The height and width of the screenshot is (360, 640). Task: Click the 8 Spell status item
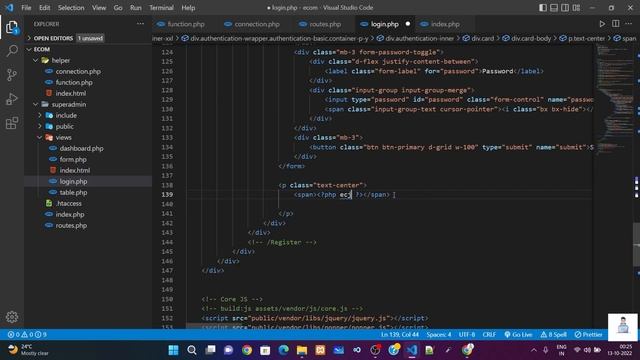pyautogui.click(x=553, y=335)
